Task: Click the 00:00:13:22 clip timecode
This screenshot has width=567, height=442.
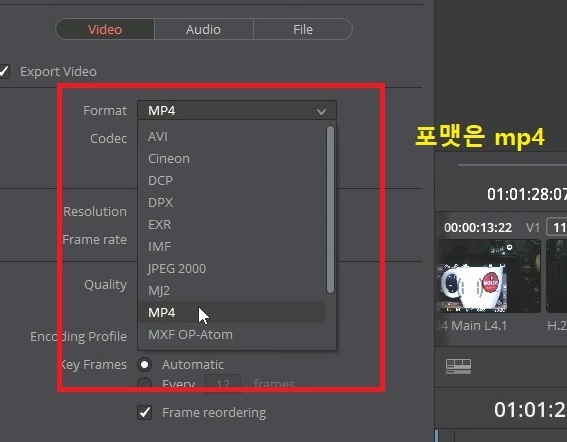Action: click(478, 228)
